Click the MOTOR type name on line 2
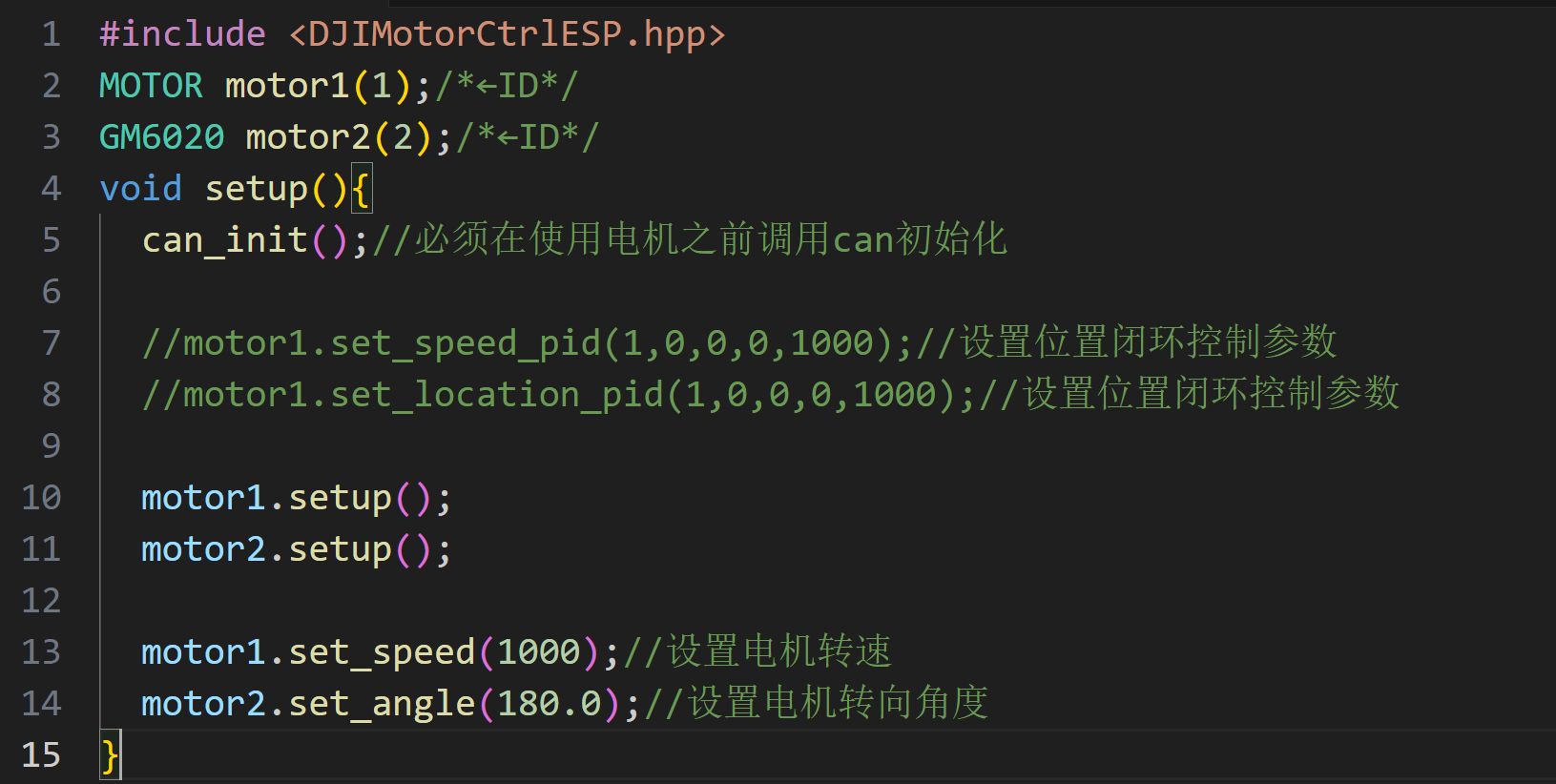Image resolution: width=1556 pixels, height=784 pixels. tap(151, 86)
